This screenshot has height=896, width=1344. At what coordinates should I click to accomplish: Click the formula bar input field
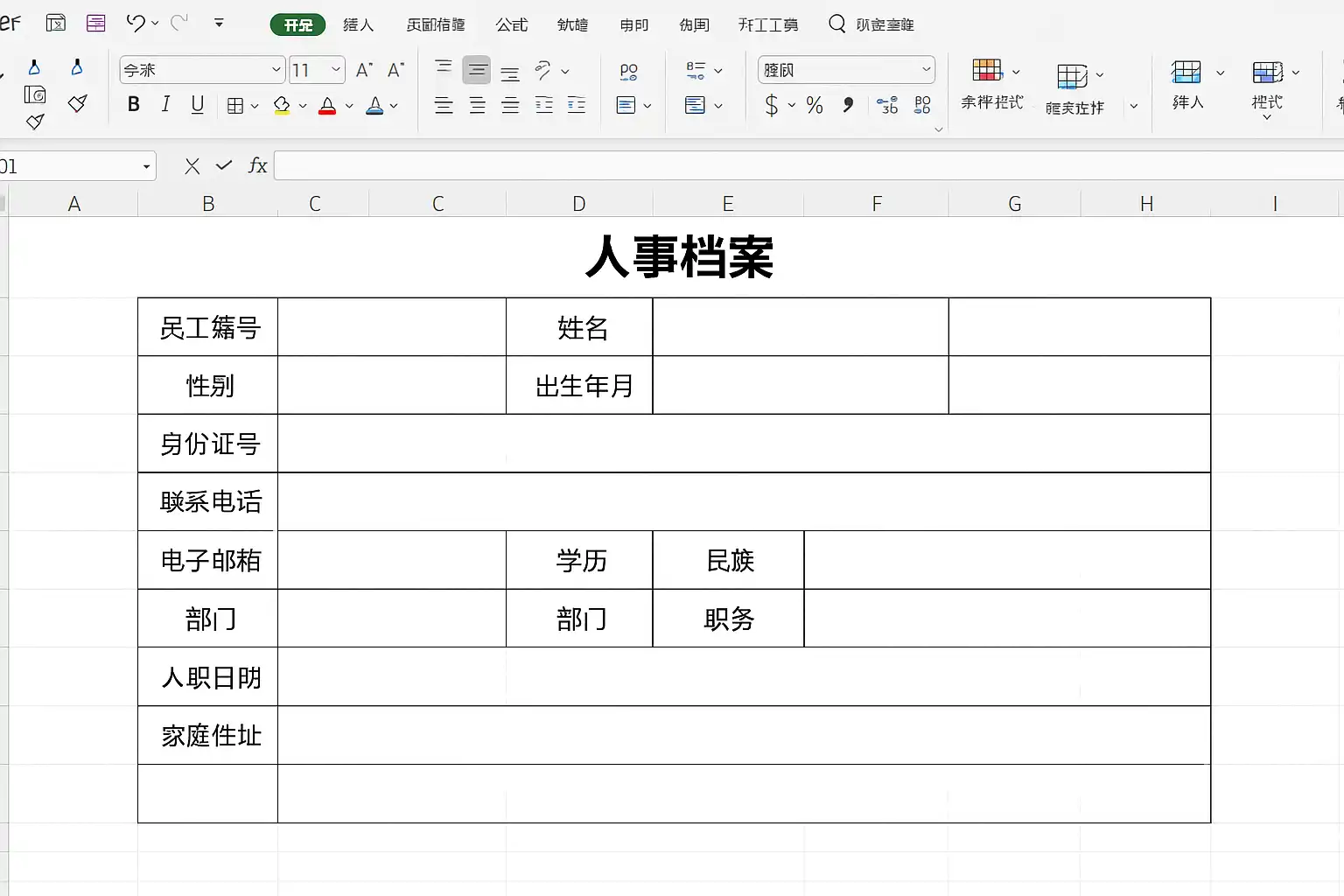point(808,165)
